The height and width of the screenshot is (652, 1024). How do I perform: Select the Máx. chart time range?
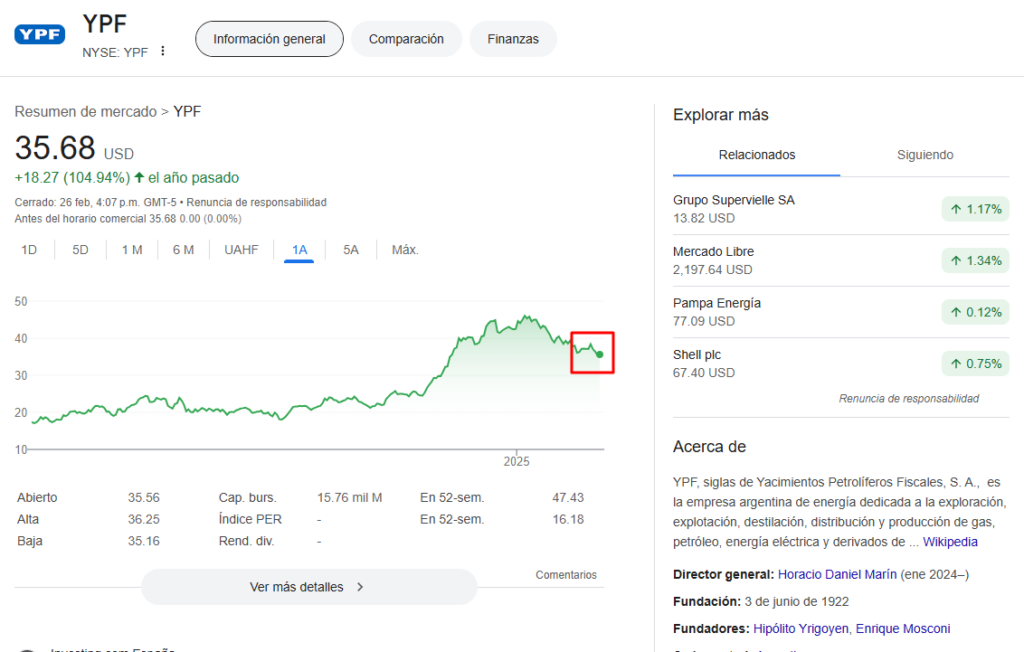(405, 250)
